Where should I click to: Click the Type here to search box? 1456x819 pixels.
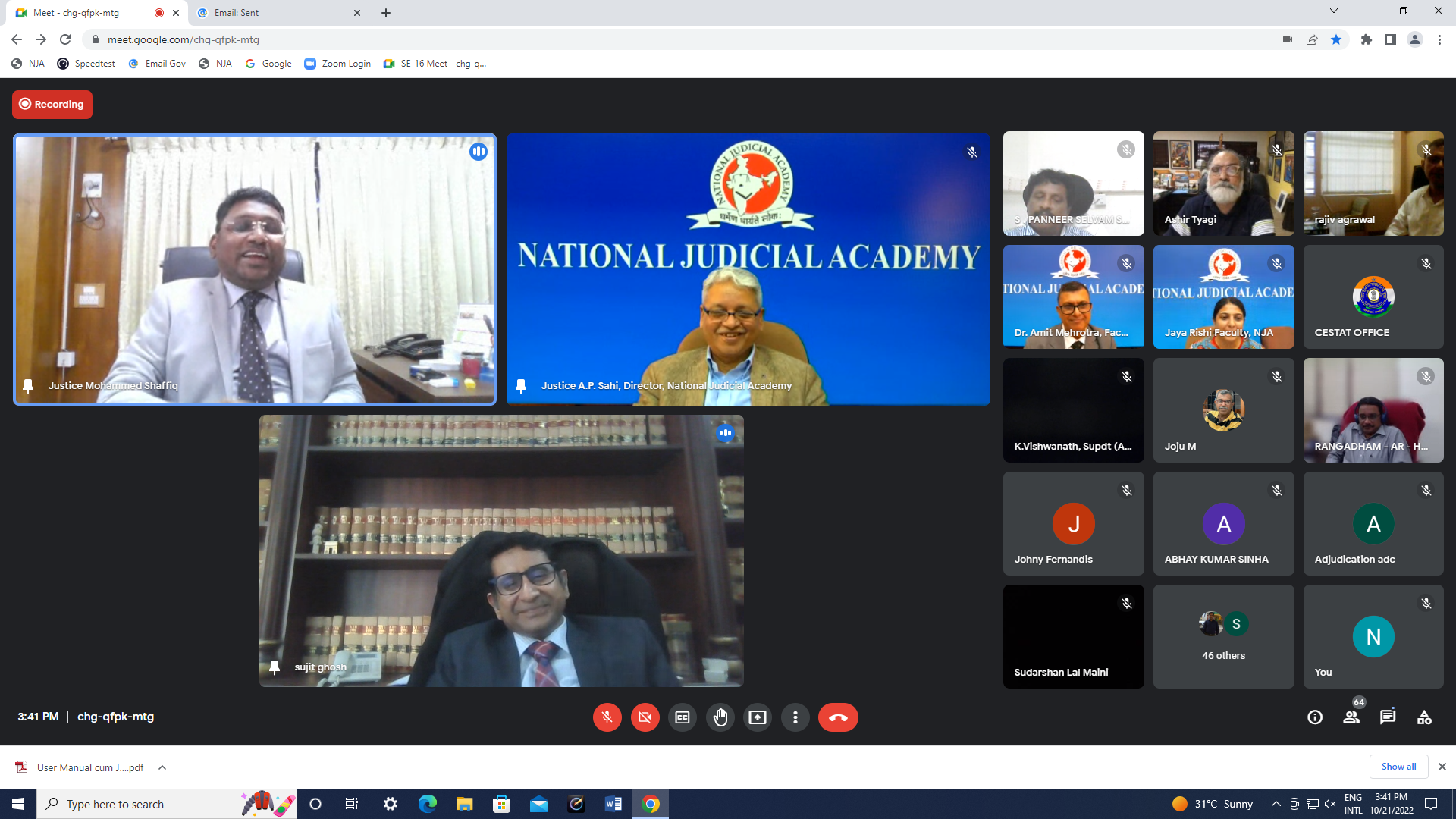coord(167,804)
